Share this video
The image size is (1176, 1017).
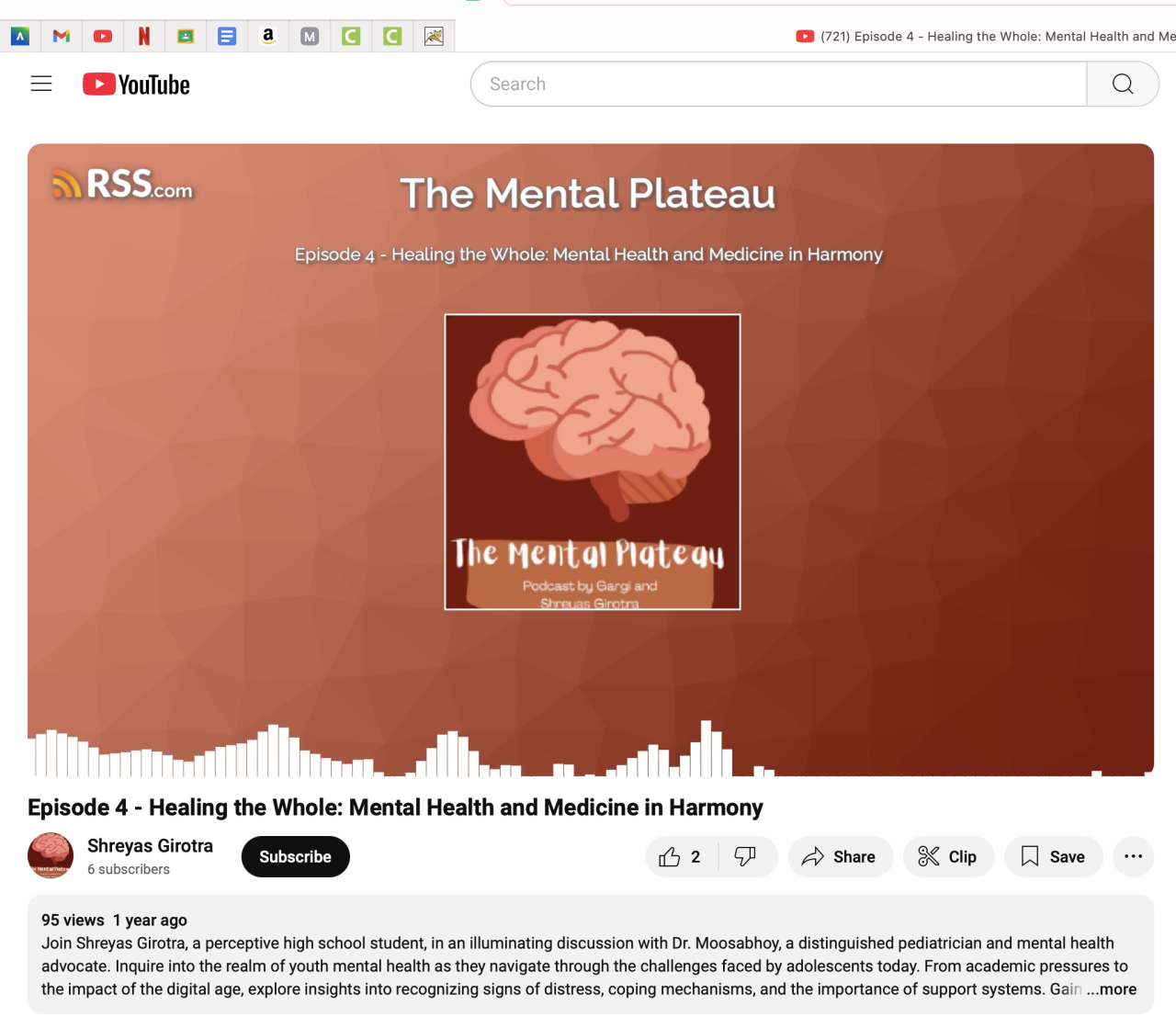tap(840, 857)
